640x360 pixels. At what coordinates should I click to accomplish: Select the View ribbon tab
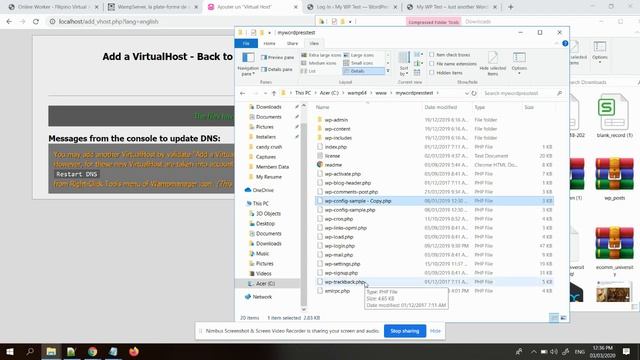click(314, 43)
